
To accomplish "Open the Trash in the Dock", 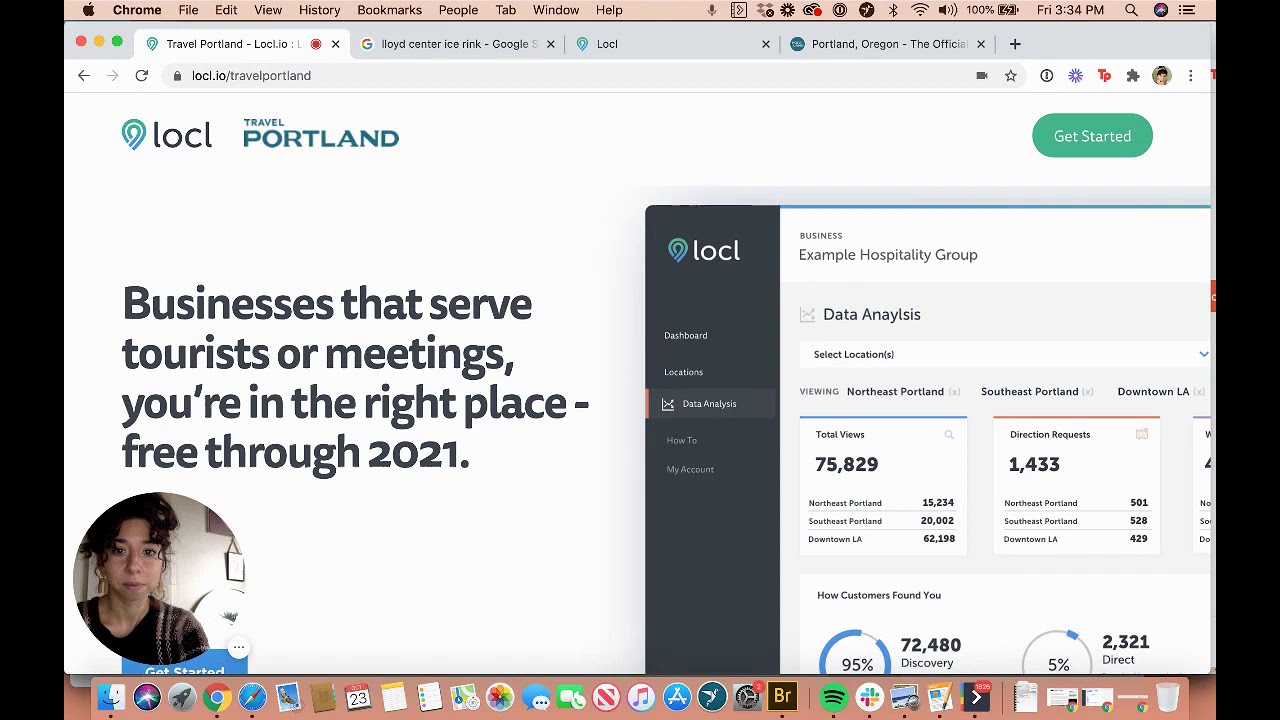I will pos(1167,697).
